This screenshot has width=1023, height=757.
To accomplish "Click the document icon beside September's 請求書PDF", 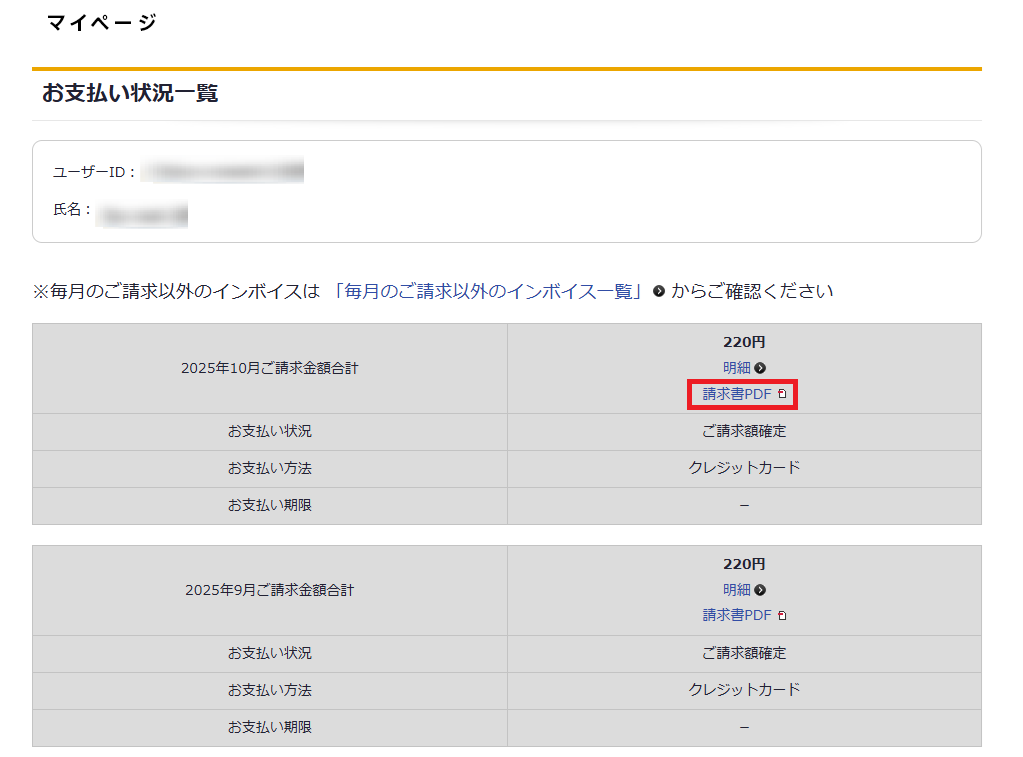I will pyautogui.click(x=782, y=616).
